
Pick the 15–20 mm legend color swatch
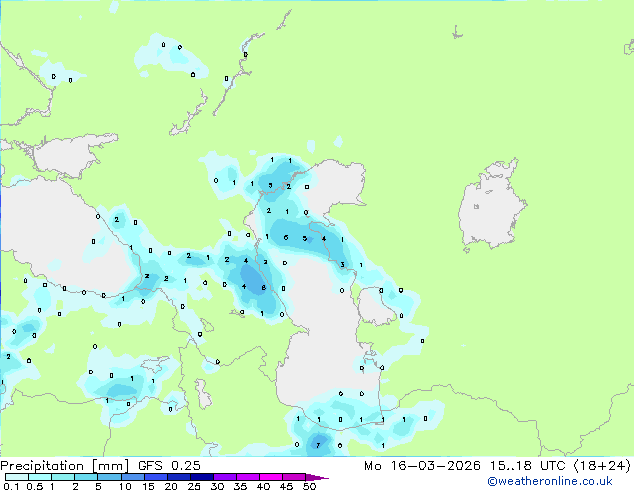[x=156, y=477]
